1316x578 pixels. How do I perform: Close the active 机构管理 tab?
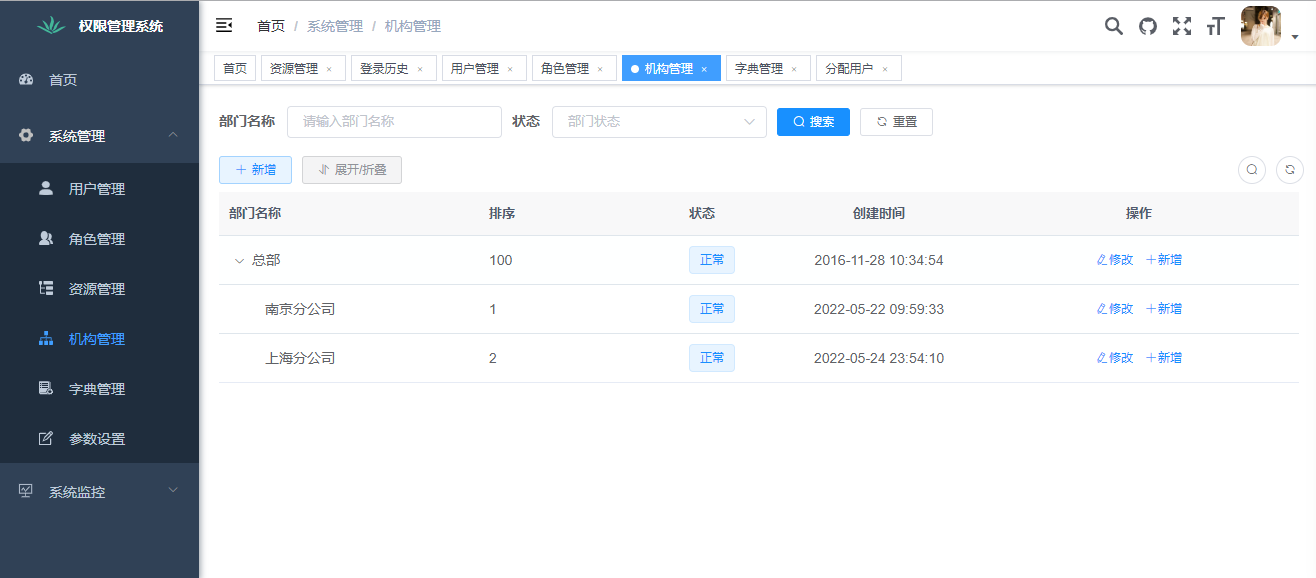(x=704, y=69)
